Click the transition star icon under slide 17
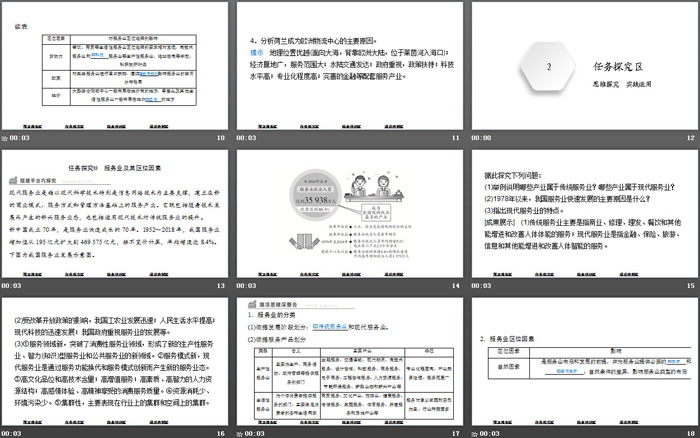This screenshot has width=700, height=438. tap(240, 434)
